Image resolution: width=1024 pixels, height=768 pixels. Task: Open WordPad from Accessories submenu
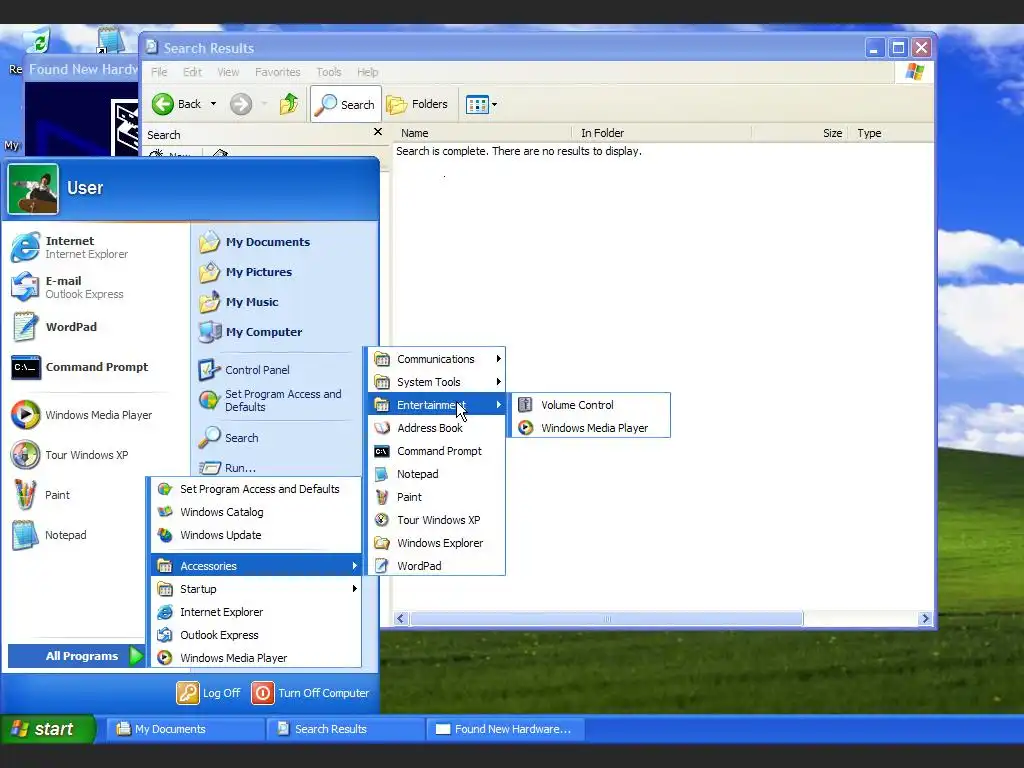tap(436, 566)
